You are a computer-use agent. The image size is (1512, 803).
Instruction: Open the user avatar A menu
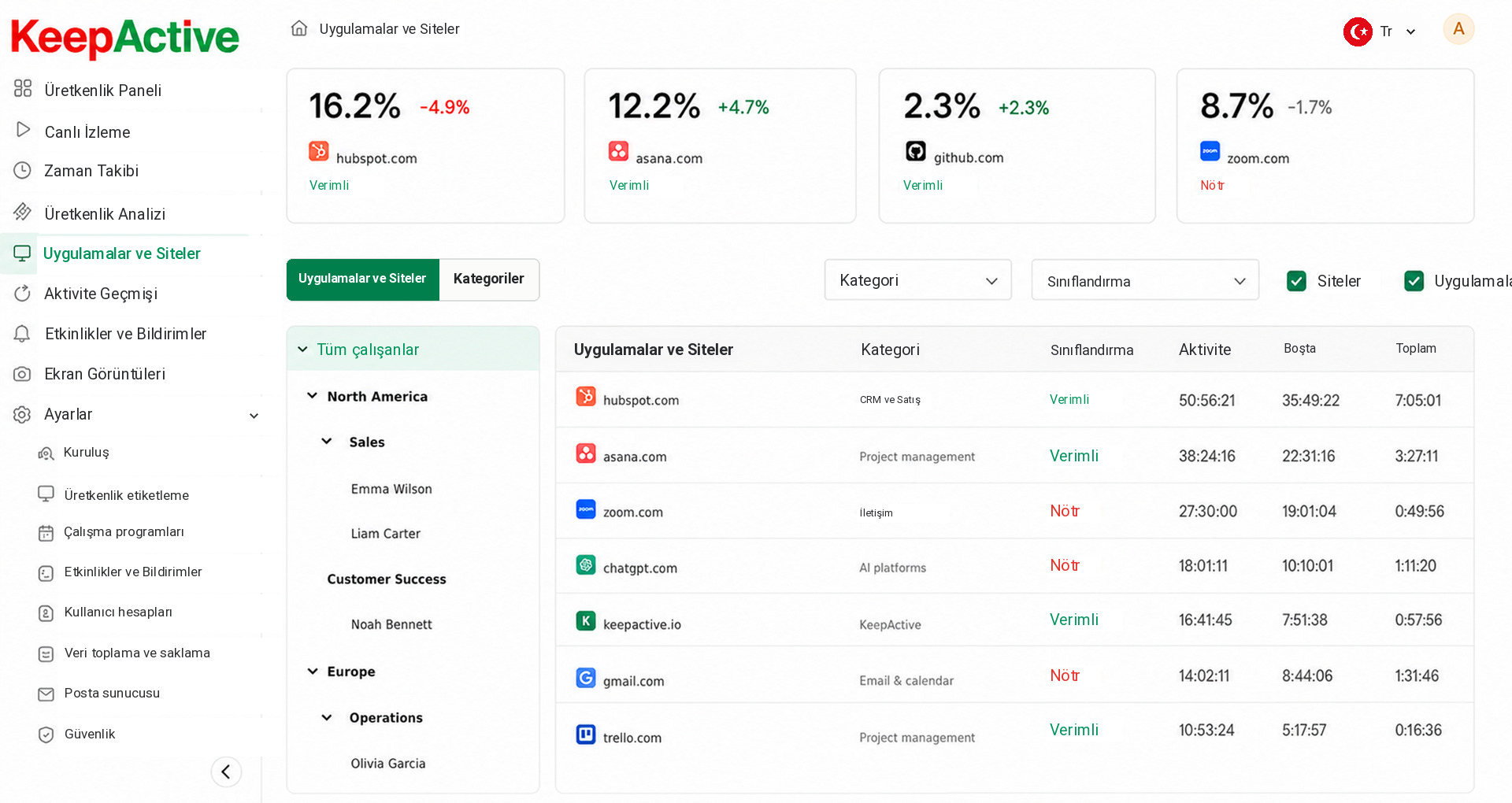click(x=1458, y=30)
